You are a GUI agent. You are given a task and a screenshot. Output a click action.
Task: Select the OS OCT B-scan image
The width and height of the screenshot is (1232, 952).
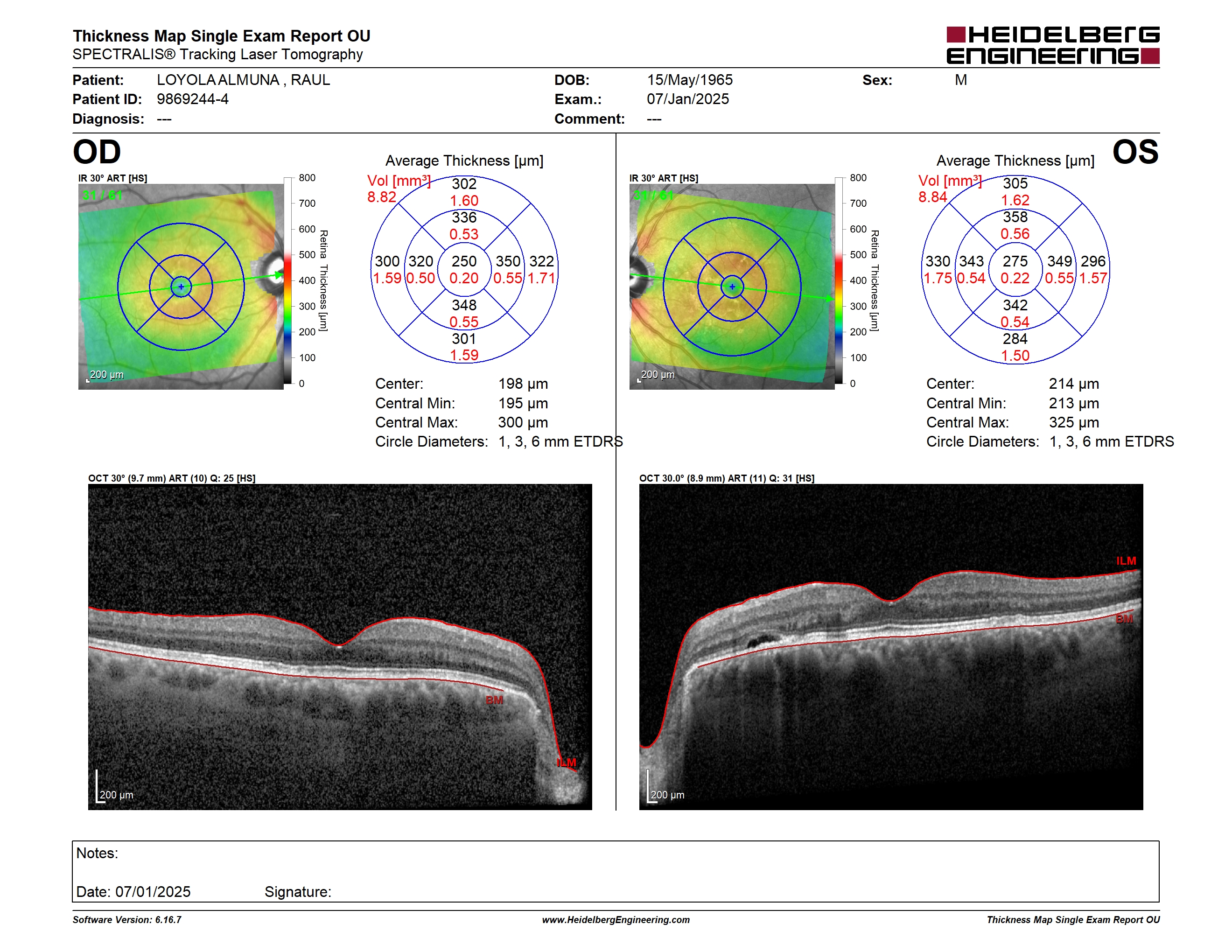(x=891, y=647)
